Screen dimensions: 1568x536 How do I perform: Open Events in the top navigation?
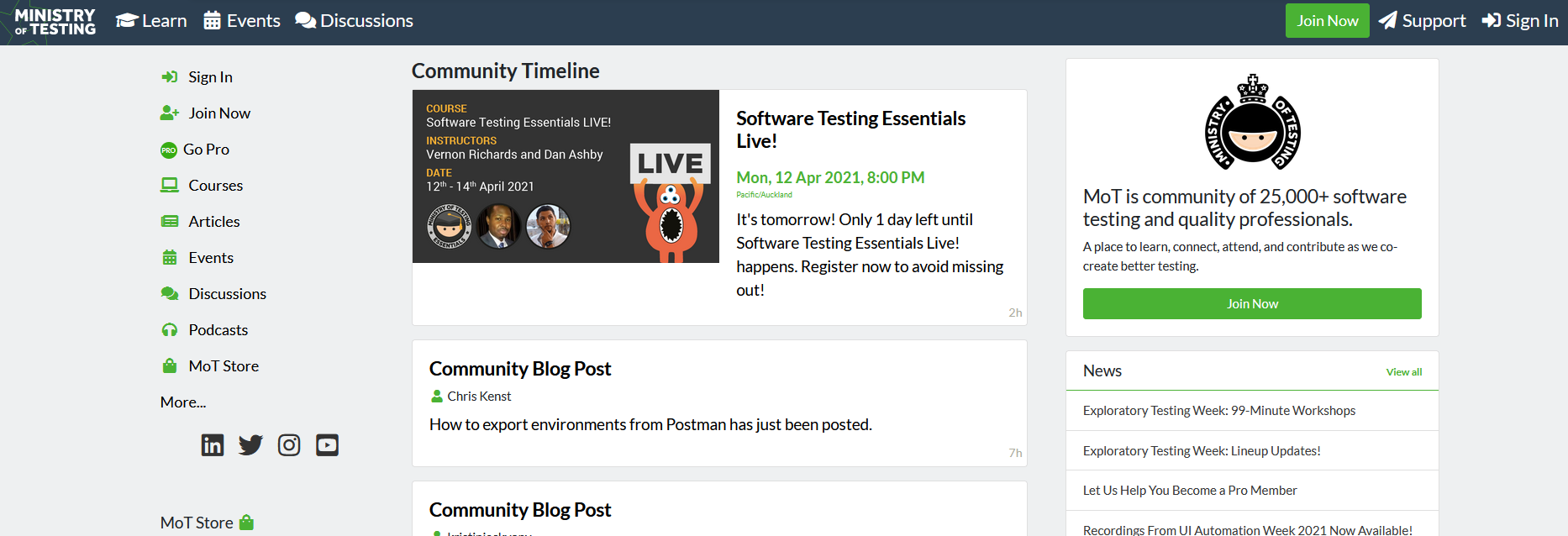[x=242, y=21]
